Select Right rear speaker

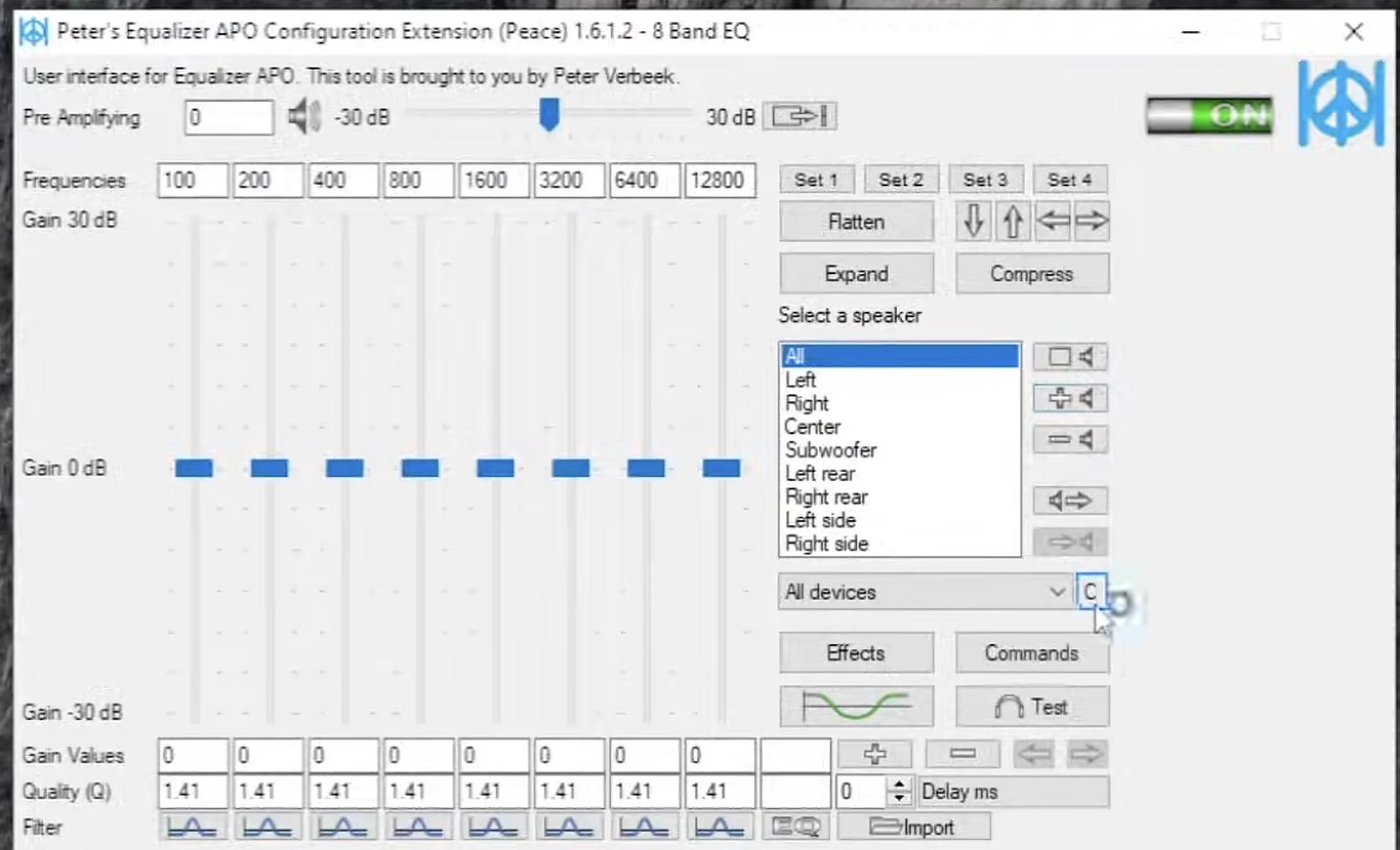(899, 497)
